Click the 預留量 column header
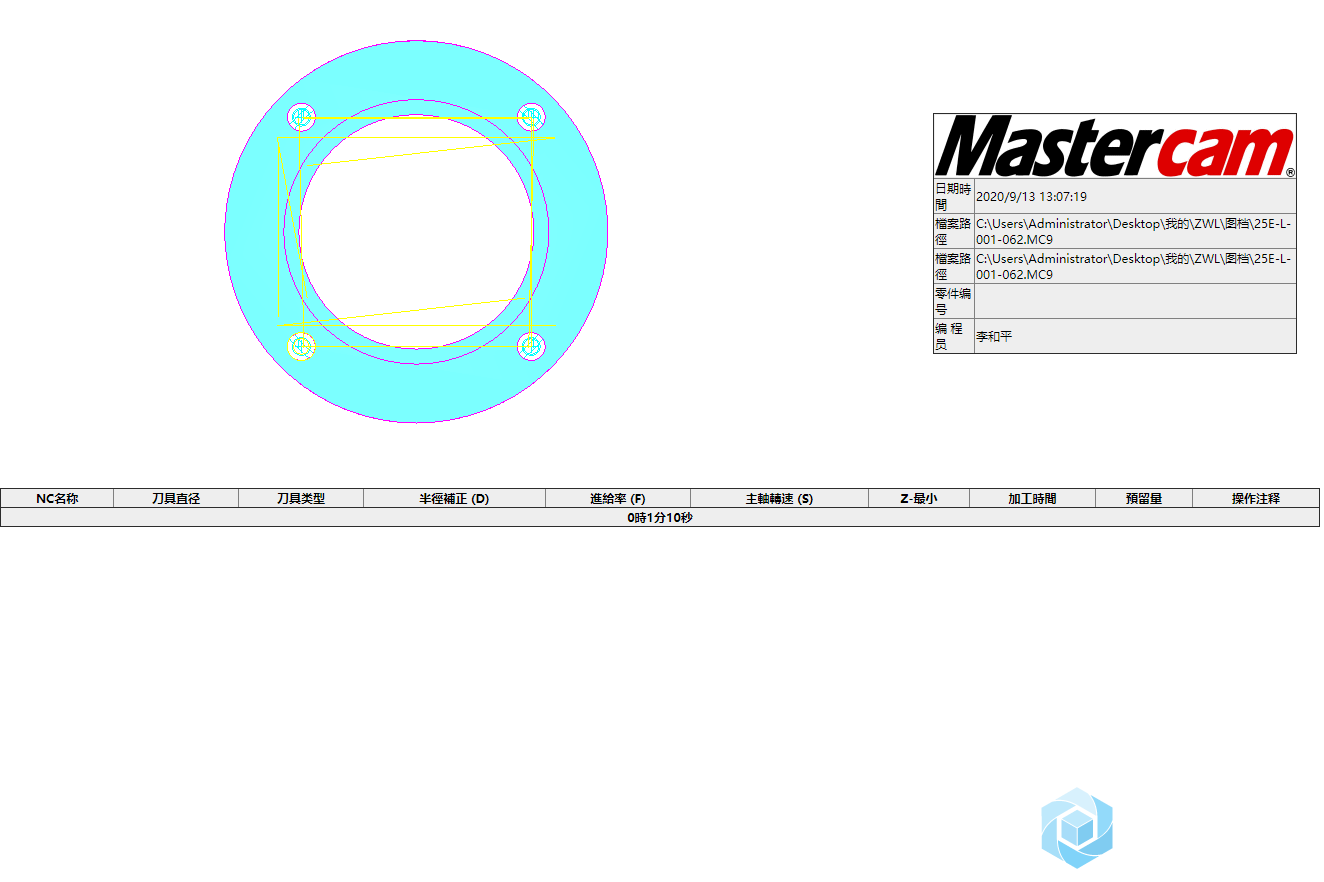Viewport: 1324px width, 882px height. point(1144,498)
